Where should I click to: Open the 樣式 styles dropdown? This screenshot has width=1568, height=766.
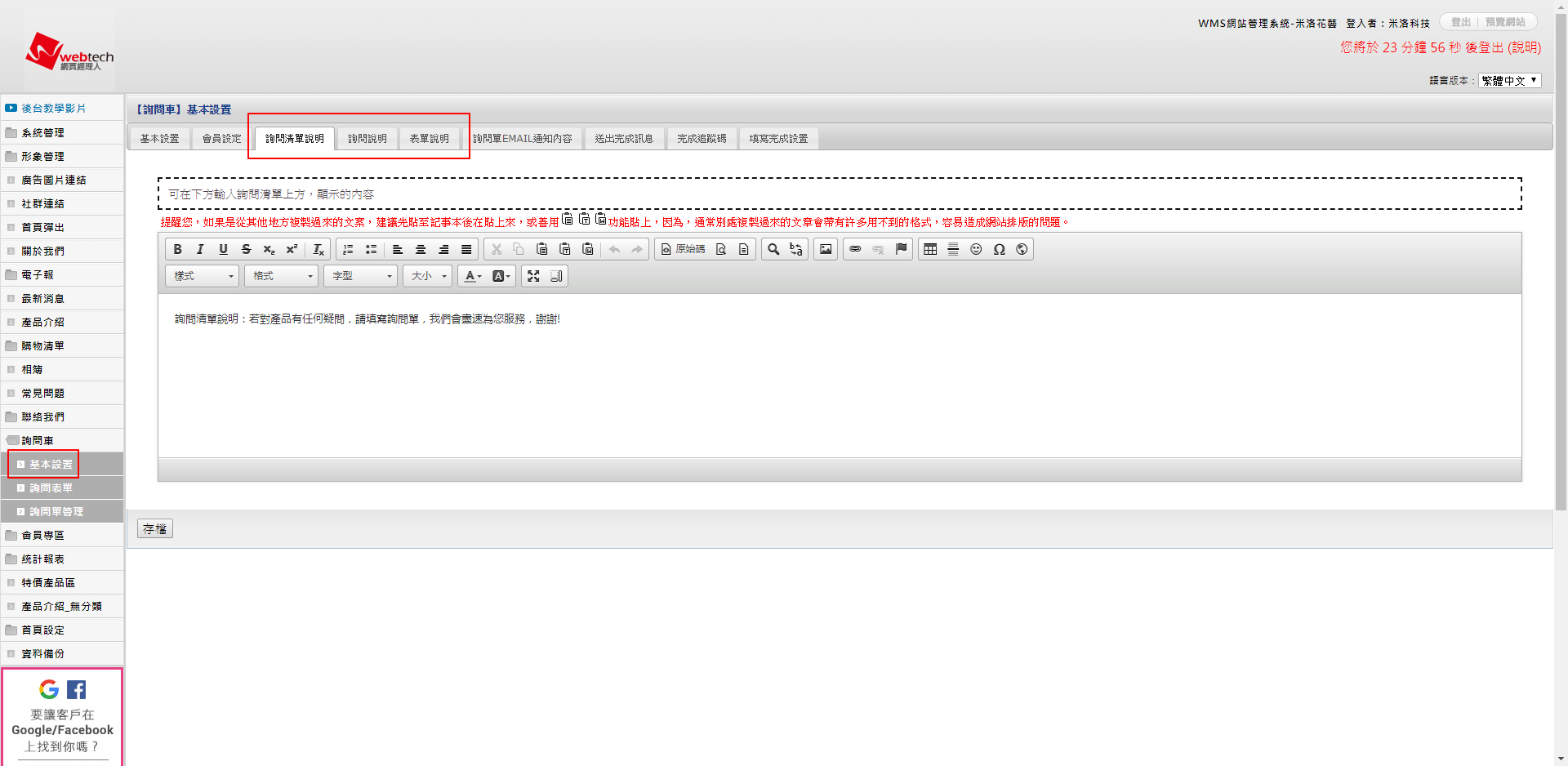point(203,277)
